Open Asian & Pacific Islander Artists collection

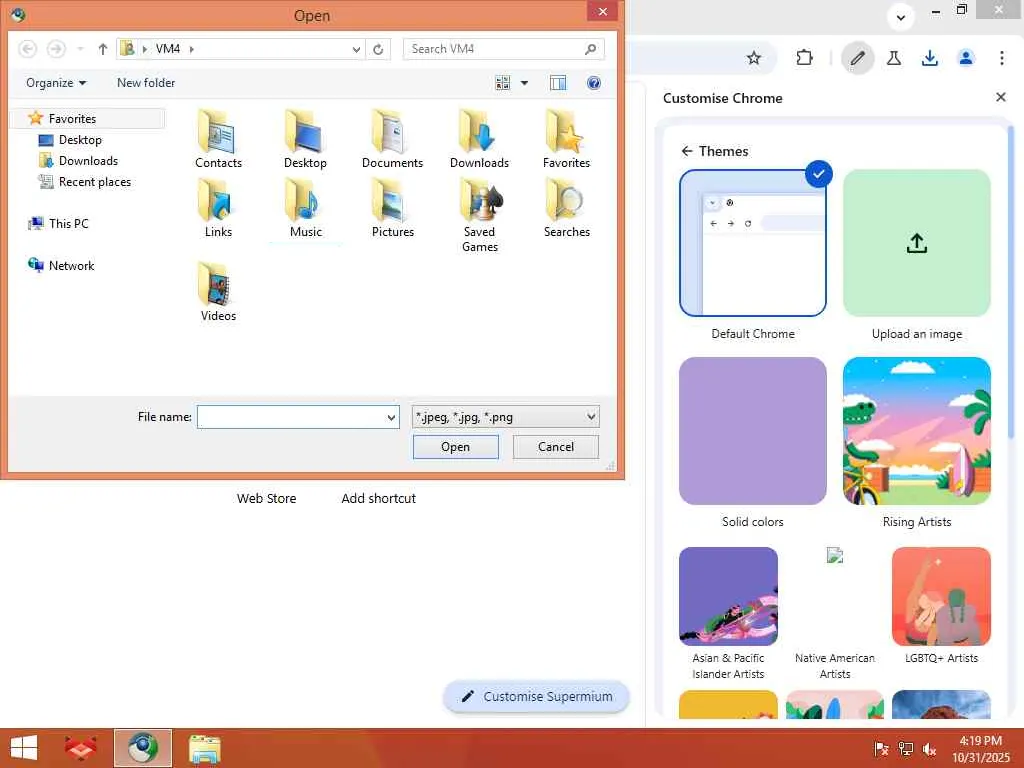[x=728, y=596]
